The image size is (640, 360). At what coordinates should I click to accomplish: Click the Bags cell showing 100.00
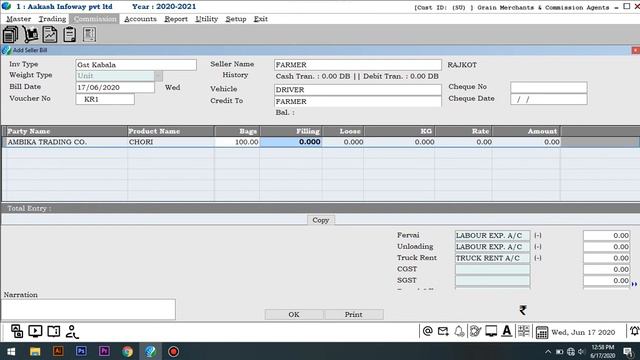[x=237, y=142]
